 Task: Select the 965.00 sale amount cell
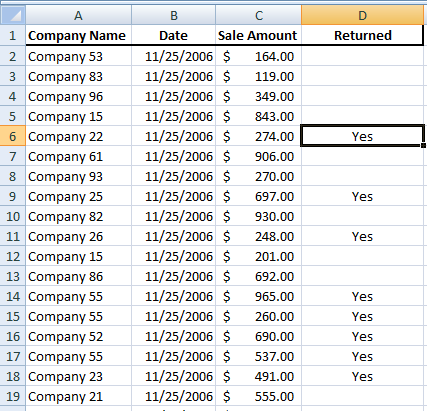[259, 296]
